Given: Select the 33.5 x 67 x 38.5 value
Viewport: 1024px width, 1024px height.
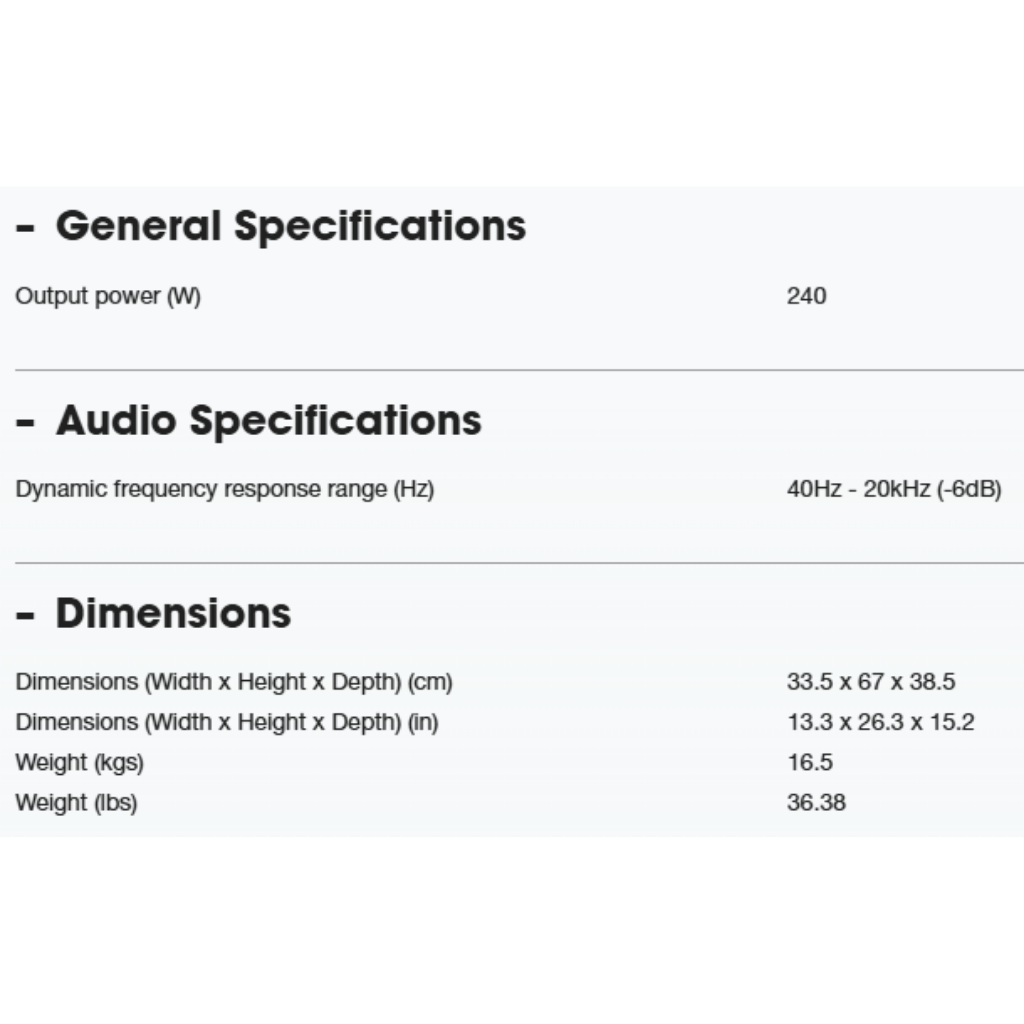Looking at the screenshot, I should pos(871,682).
